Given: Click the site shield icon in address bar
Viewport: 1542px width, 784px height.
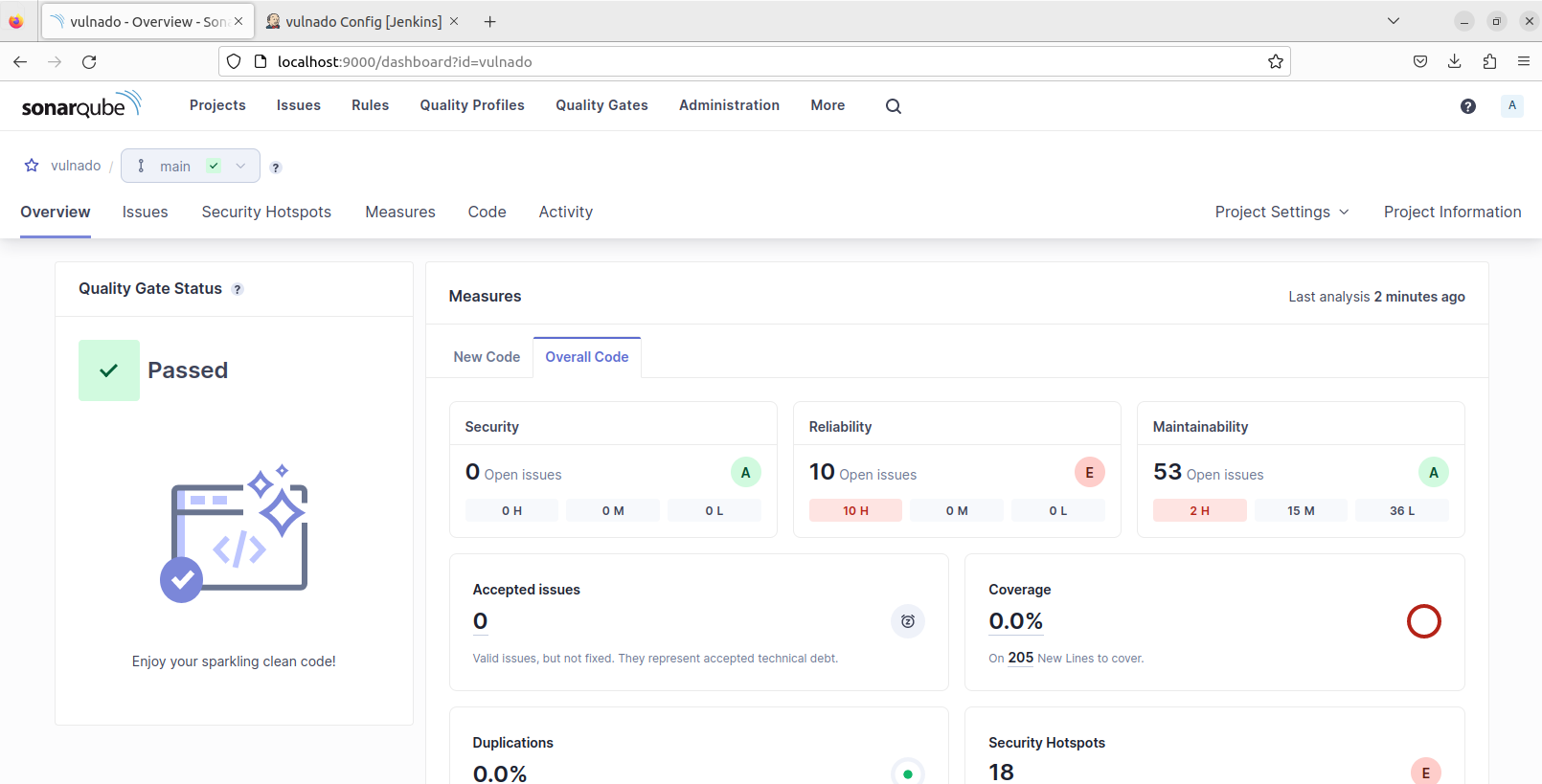Looking at the screenshot, I should (x=234, y=62).
